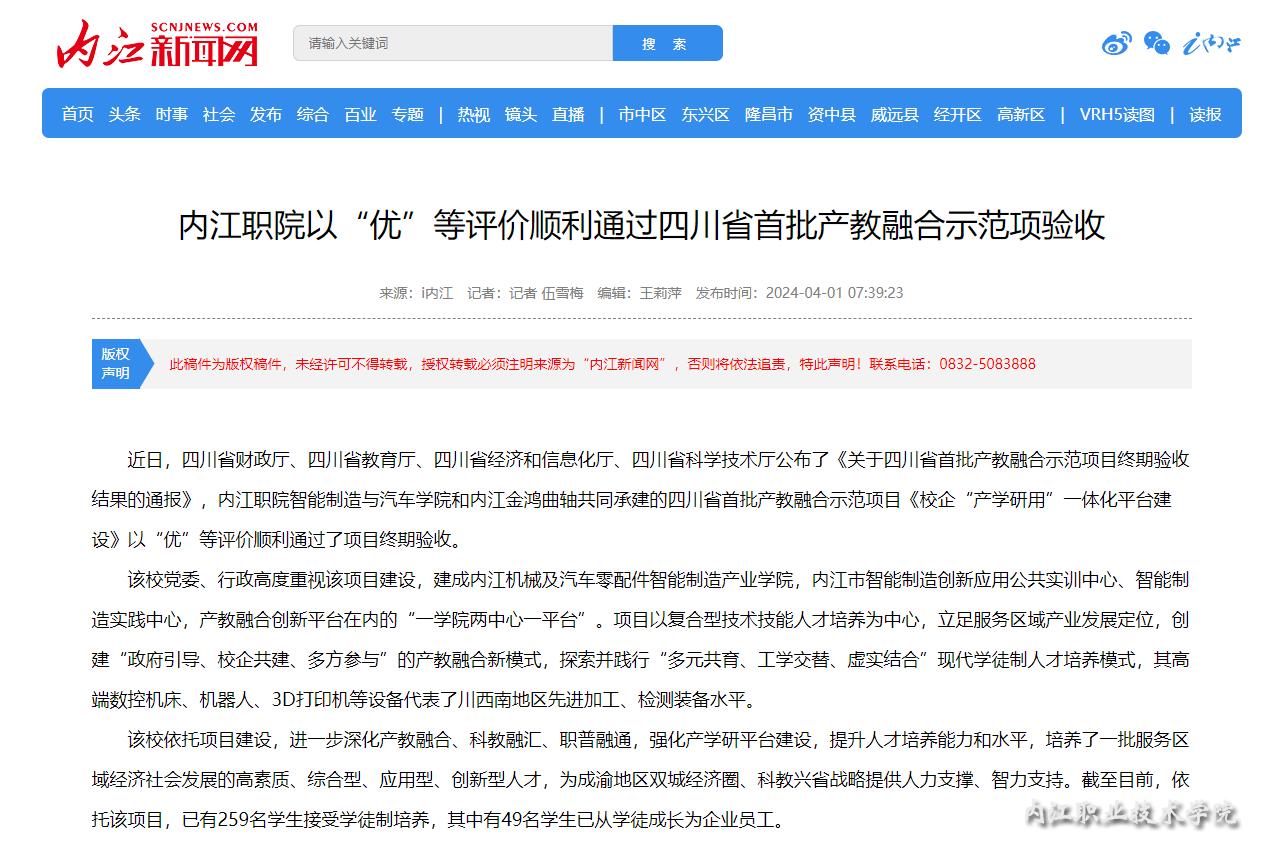Click the publish time 2024-04-01 07:39:23
Screen dimensions: 1271x860
click(834, 293)
